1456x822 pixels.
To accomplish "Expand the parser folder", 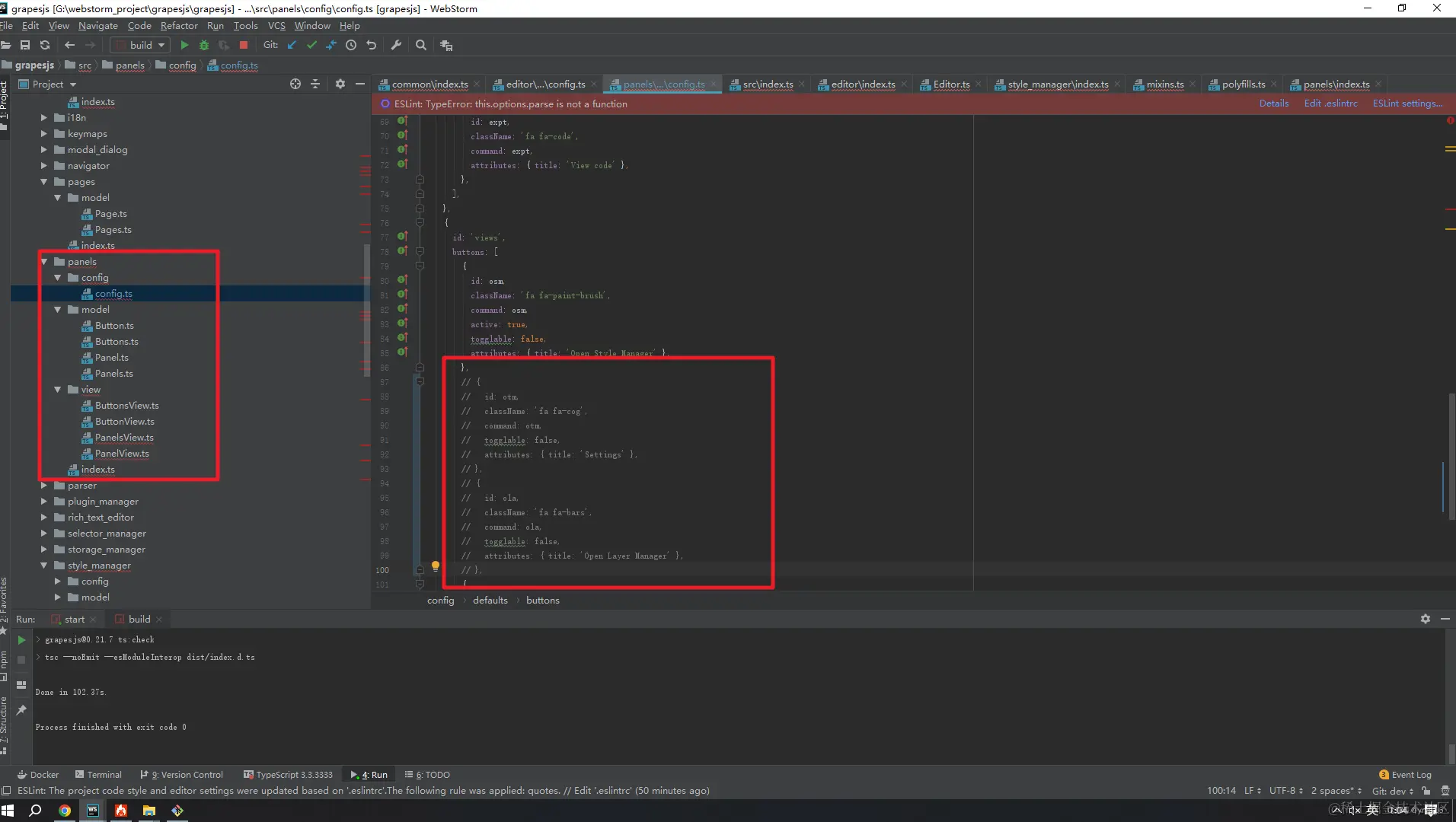I will (44, 486).
